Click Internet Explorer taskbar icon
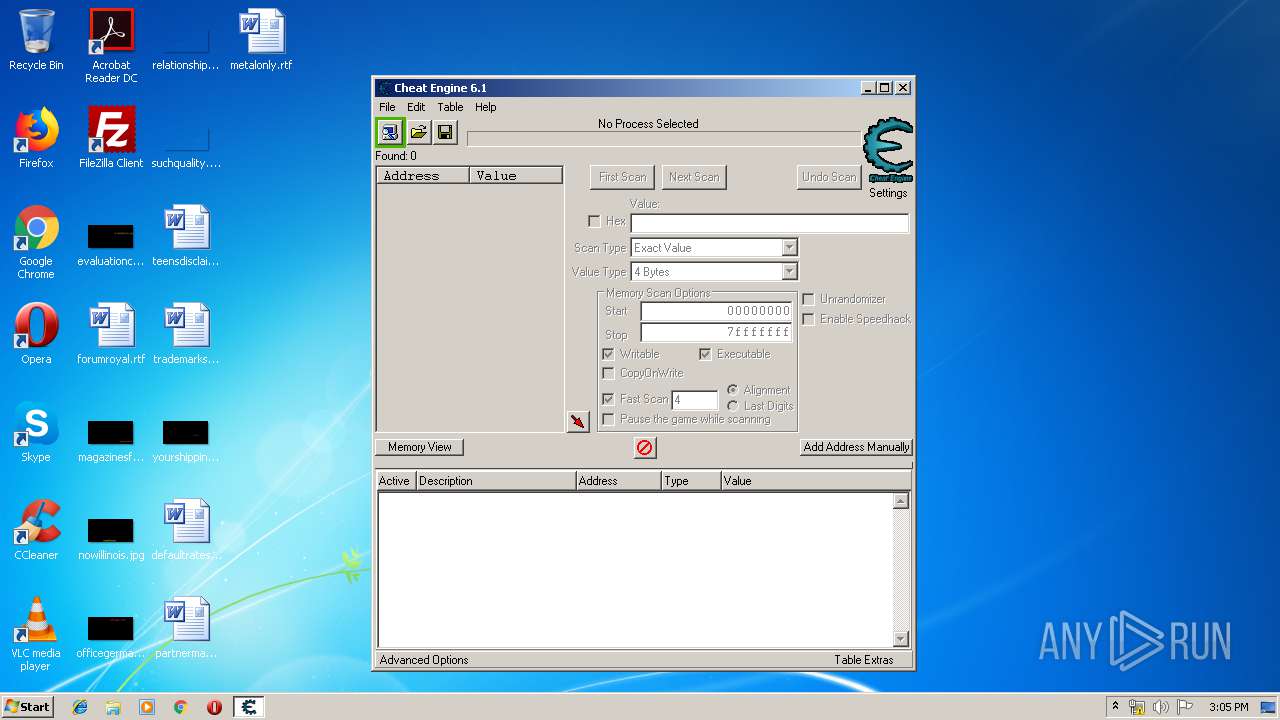 [x=80, y=707]
